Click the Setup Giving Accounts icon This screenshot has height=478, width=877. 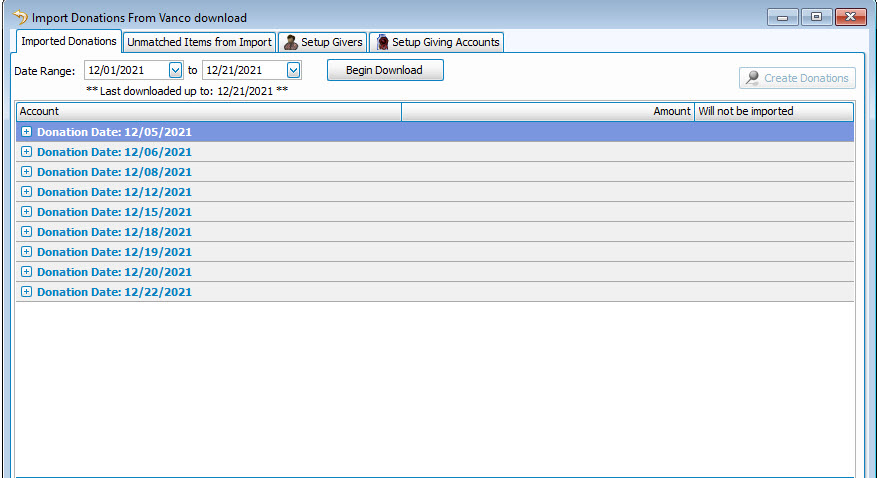coord(382,42)
